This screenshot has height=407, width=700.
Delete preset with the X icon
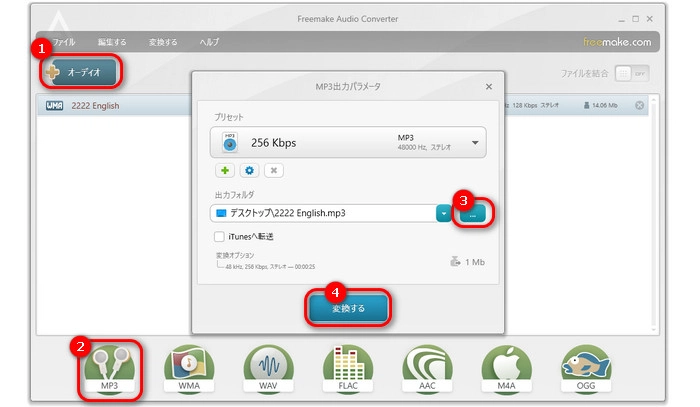[x=274, y=171]
